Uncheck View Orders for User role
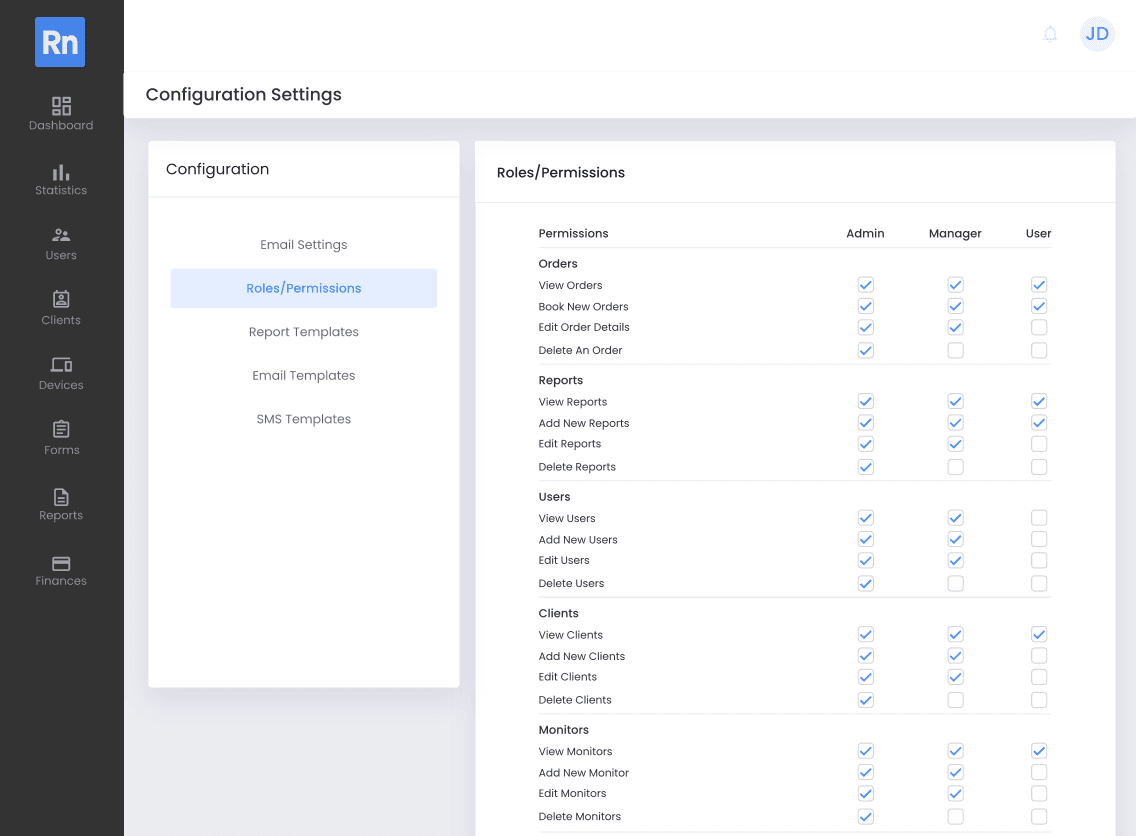 pos(1039,285)
